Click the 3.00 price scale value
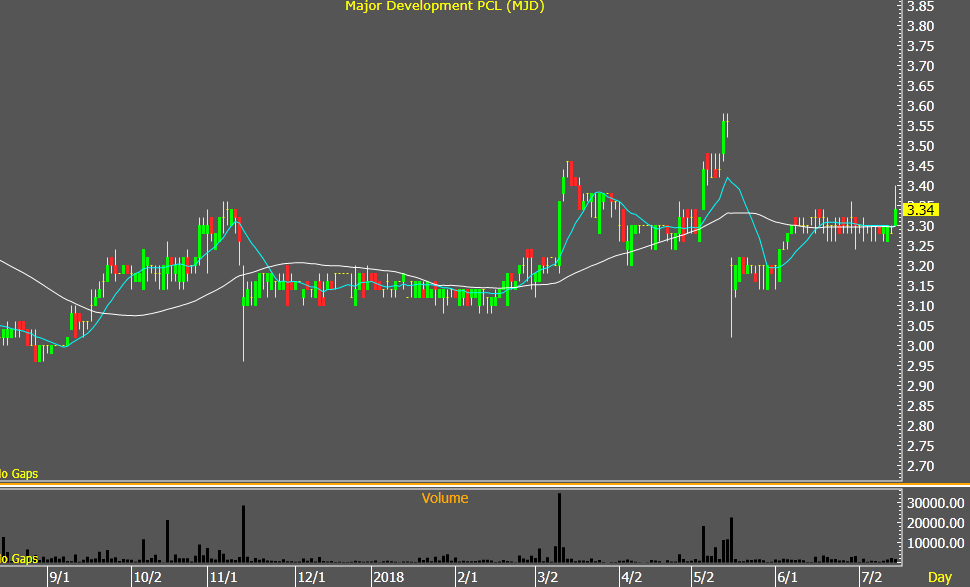970x587 pixels. 920,346
